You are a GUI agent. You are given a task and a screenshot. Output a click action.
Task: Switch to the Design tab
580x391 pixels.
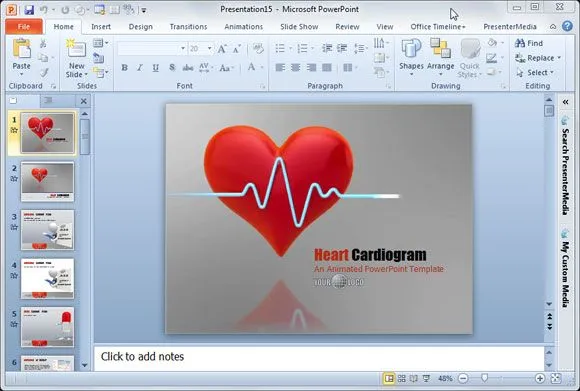coord(141,27)
